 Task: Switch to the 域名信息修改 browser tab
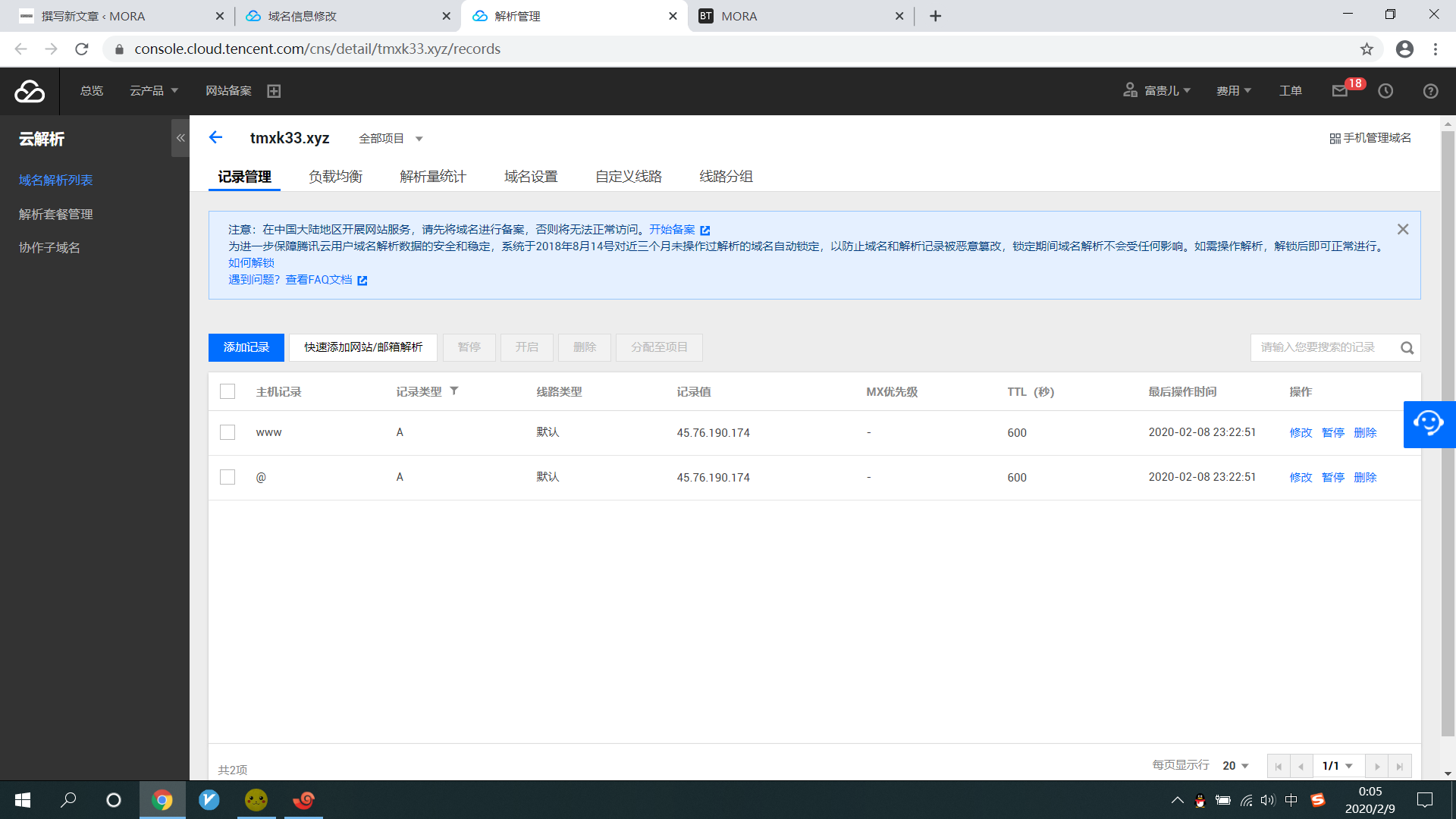pos(349,16)
